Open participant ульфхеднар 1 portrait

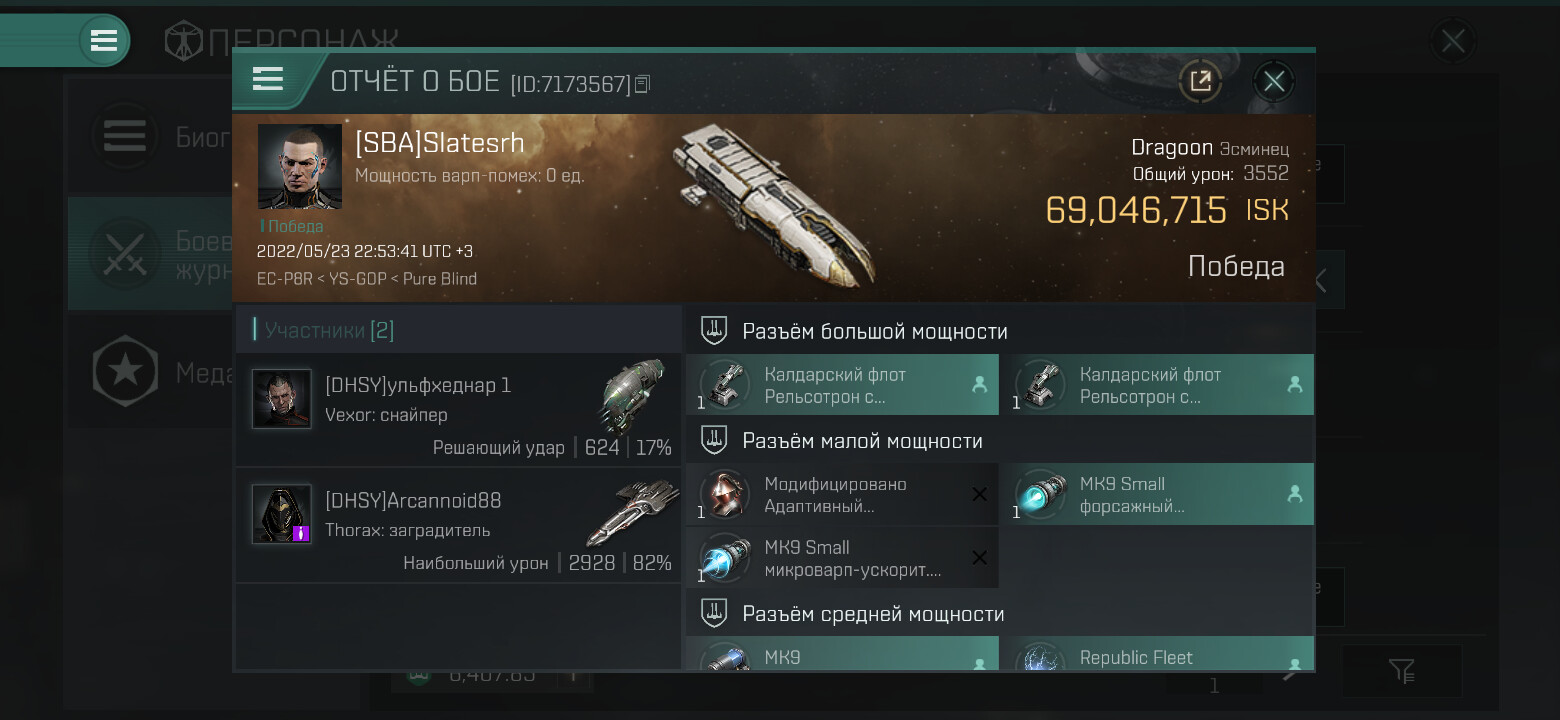click(282, 399)
